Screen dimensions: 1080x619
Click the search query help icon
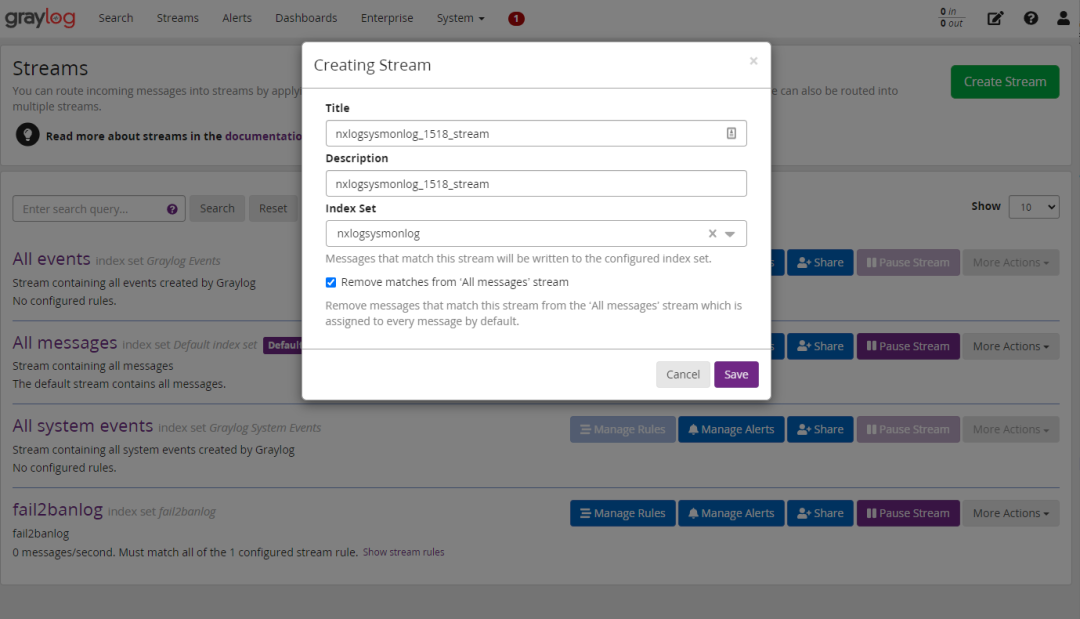tap(172, 209)
